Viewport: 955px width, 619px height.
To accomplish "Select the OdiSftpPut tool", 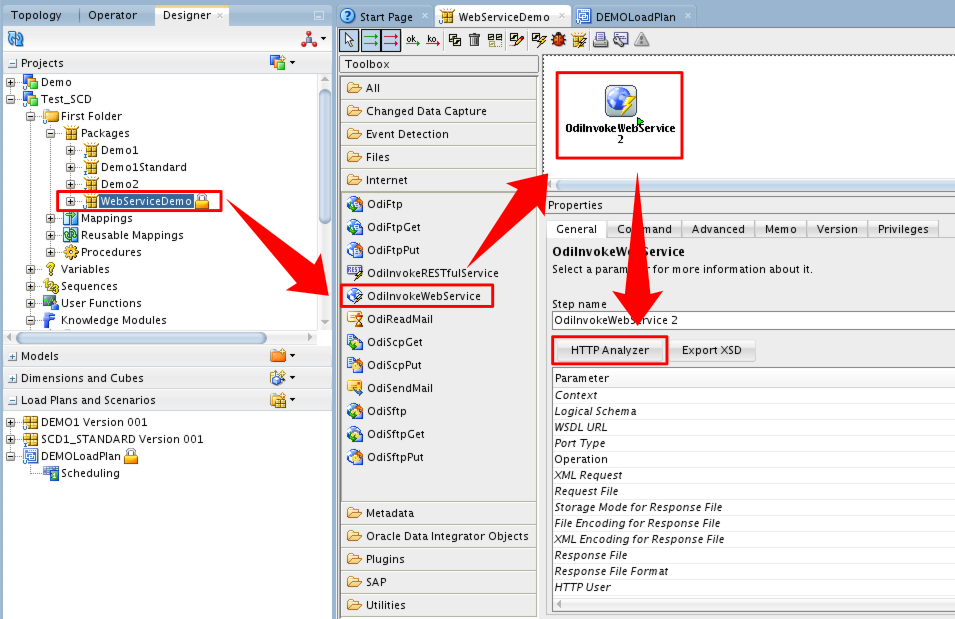I will click(x=386, y=457).
